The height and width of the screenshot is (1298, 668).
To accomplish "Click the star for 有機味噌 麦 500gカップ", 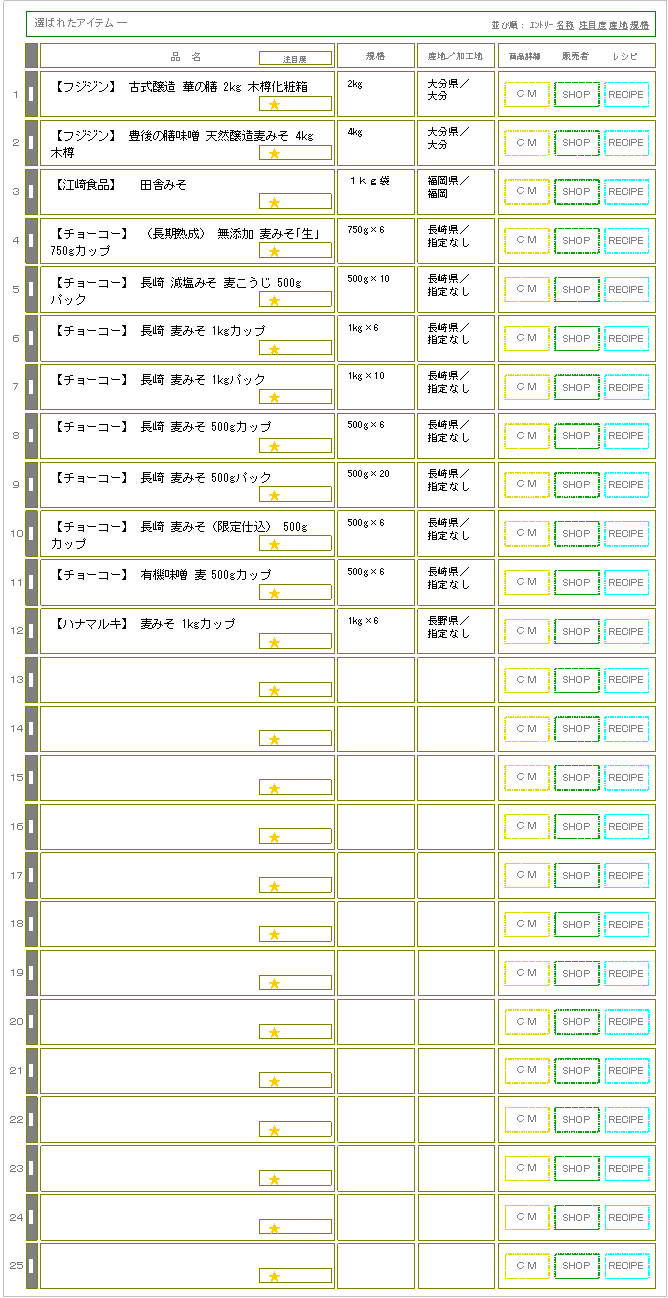I will tap(274, 593).
